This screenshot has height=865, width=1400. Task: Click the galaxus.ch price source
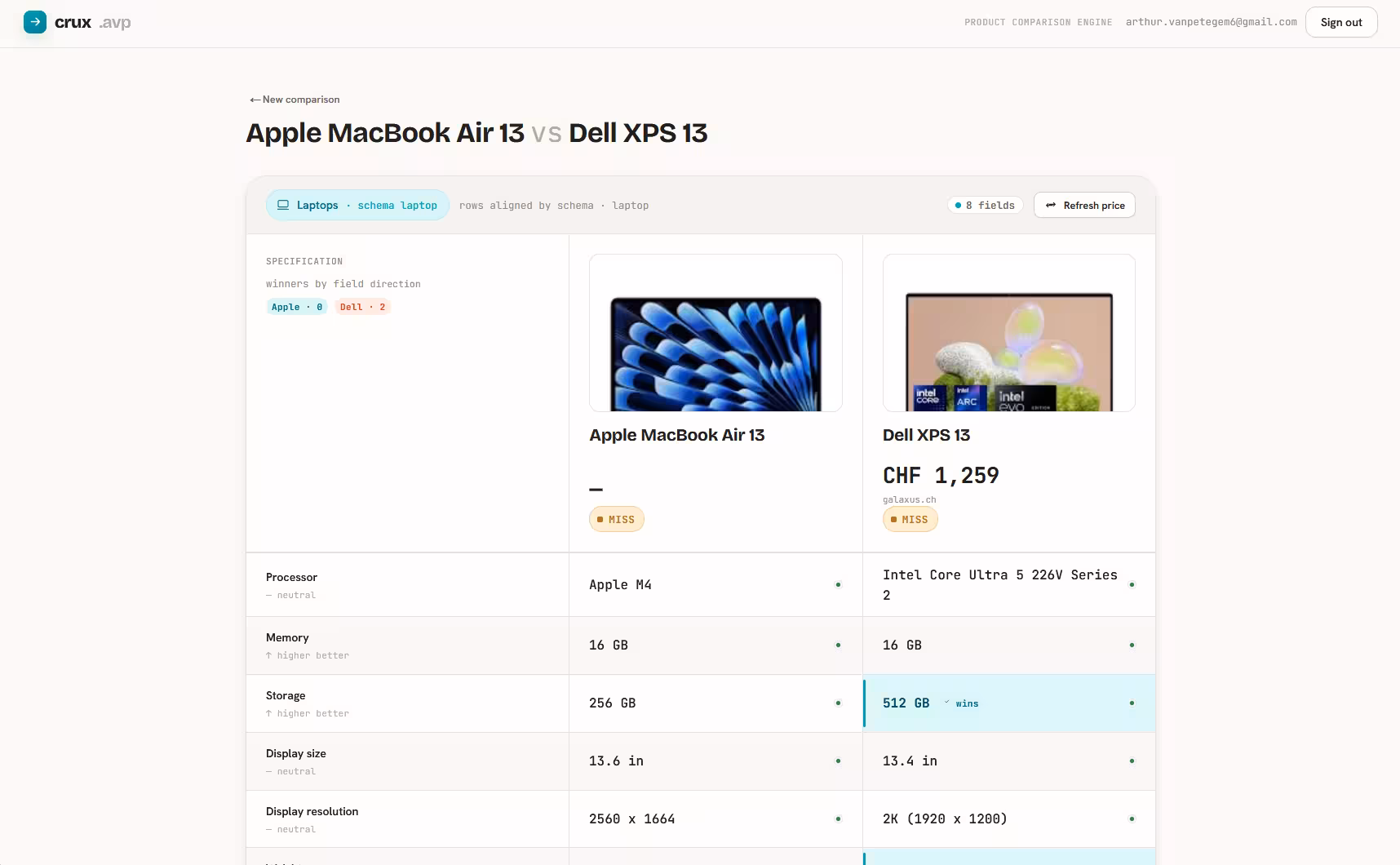(910, 499)
